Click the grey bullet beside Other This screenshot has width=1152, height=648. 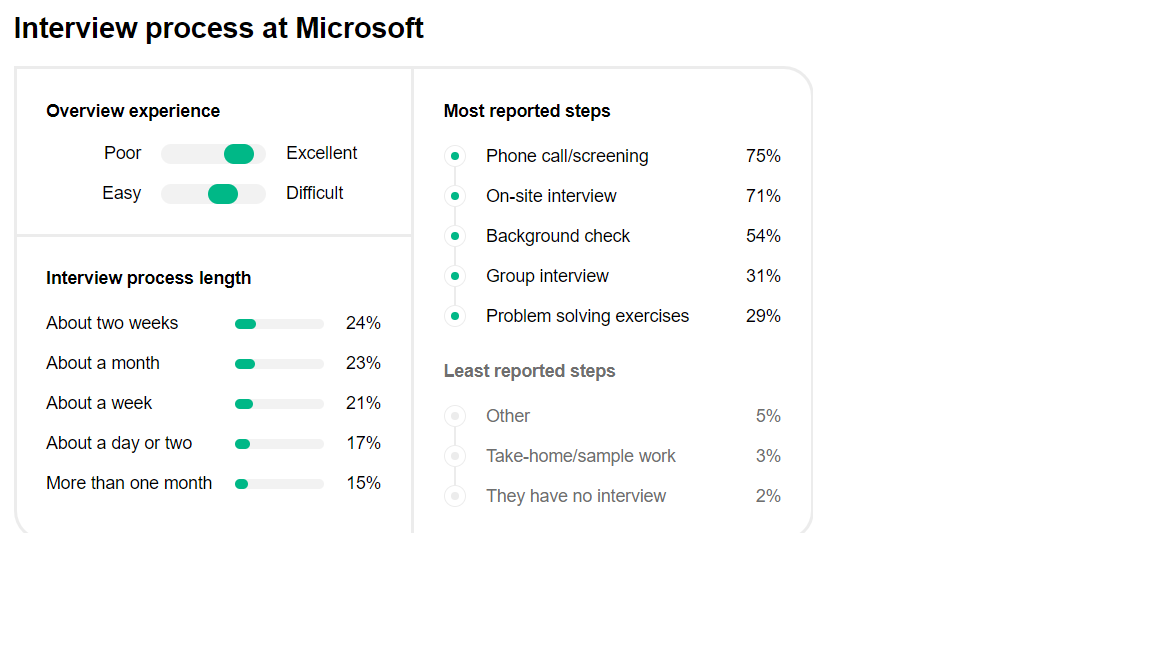click(455, 416)
